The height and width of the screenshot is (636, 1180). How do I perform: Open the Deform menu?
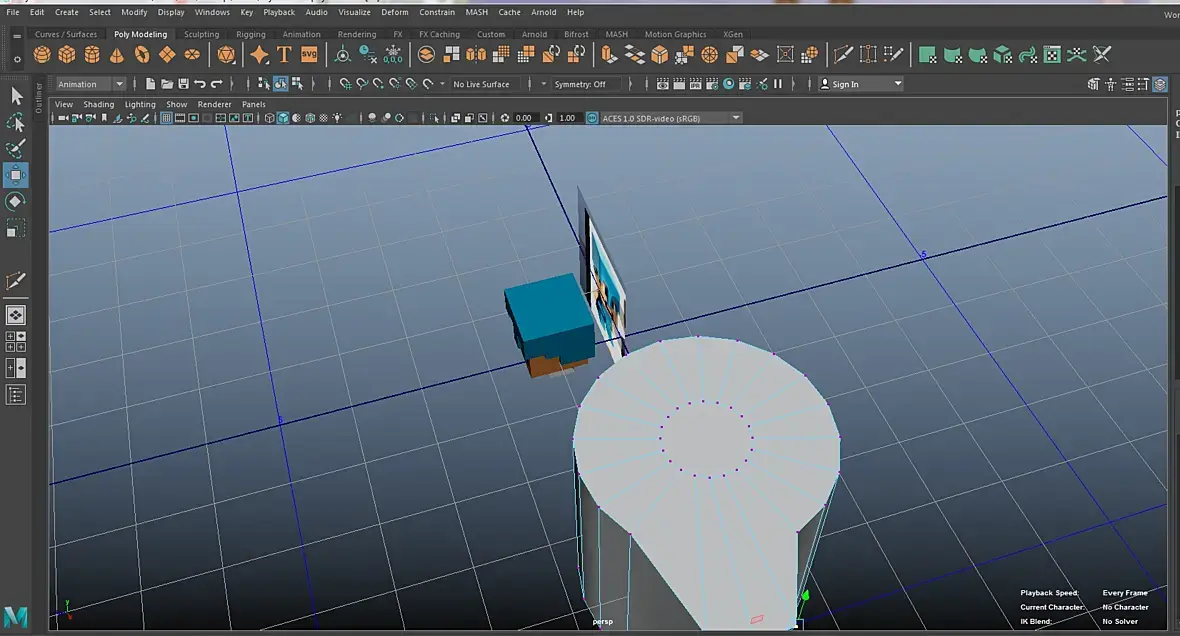pyautogui.click(x=394, y=12)
